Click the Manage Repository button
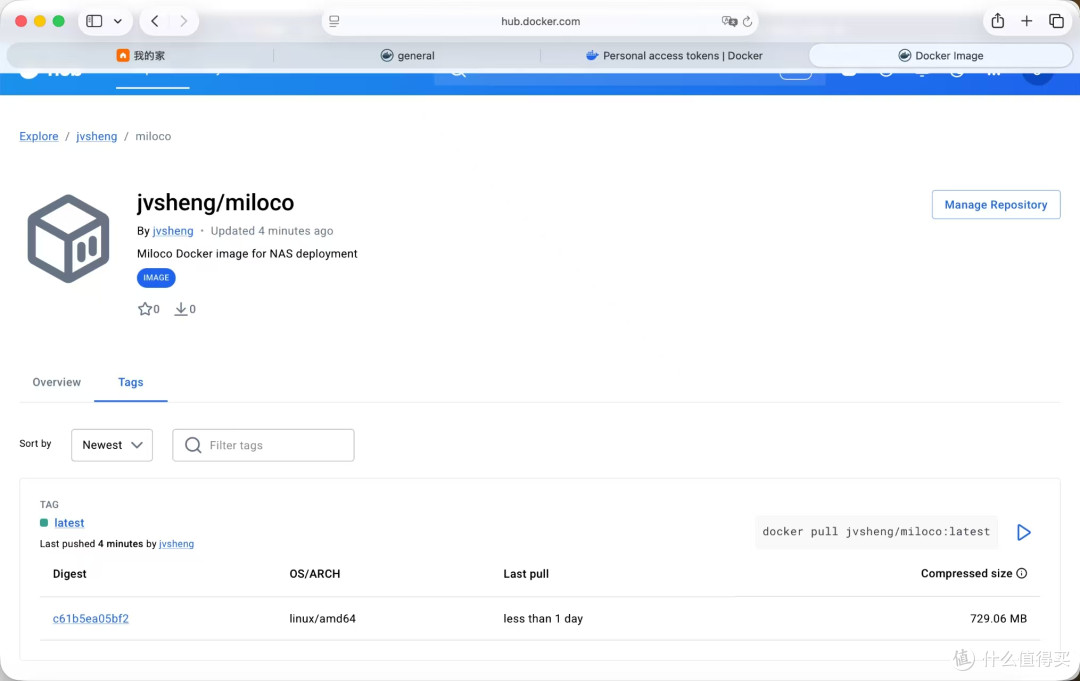Image resolution: width=1080 pixels, height=681 pixels. [x=996, y=205]
